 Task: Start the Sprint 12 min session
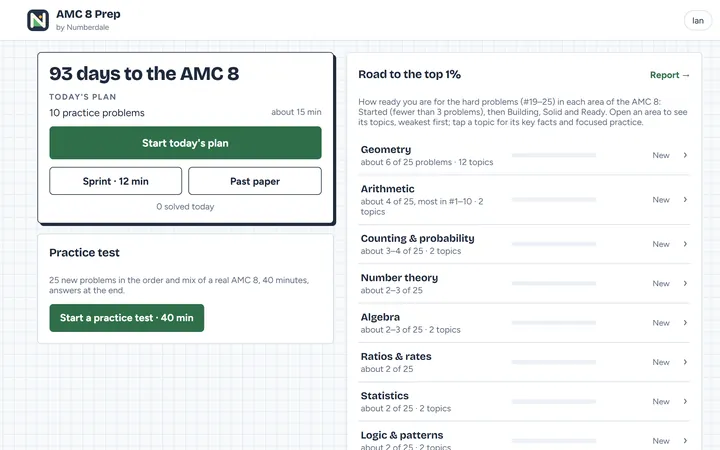coord(116,181)
